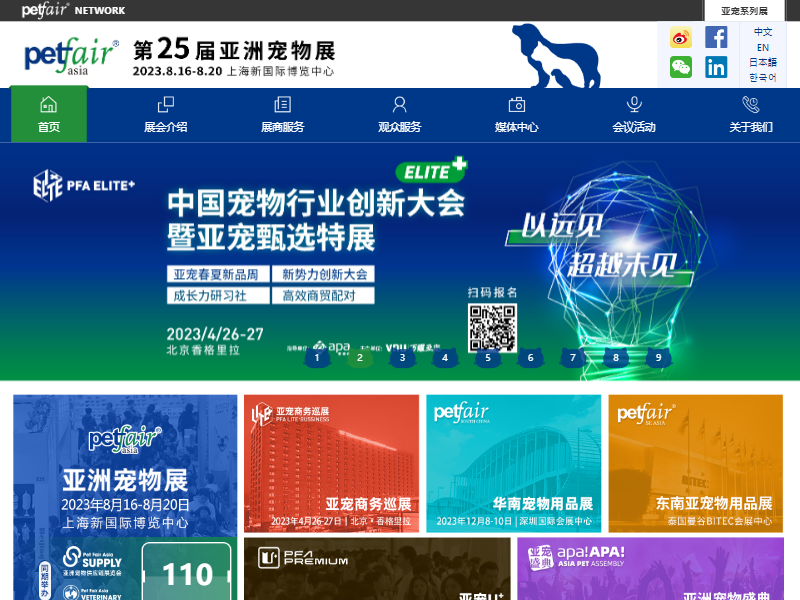This screenshot has width=800, height=600.
Task: Open the 会议活动 menu
Action: click(x=634, y=127)
